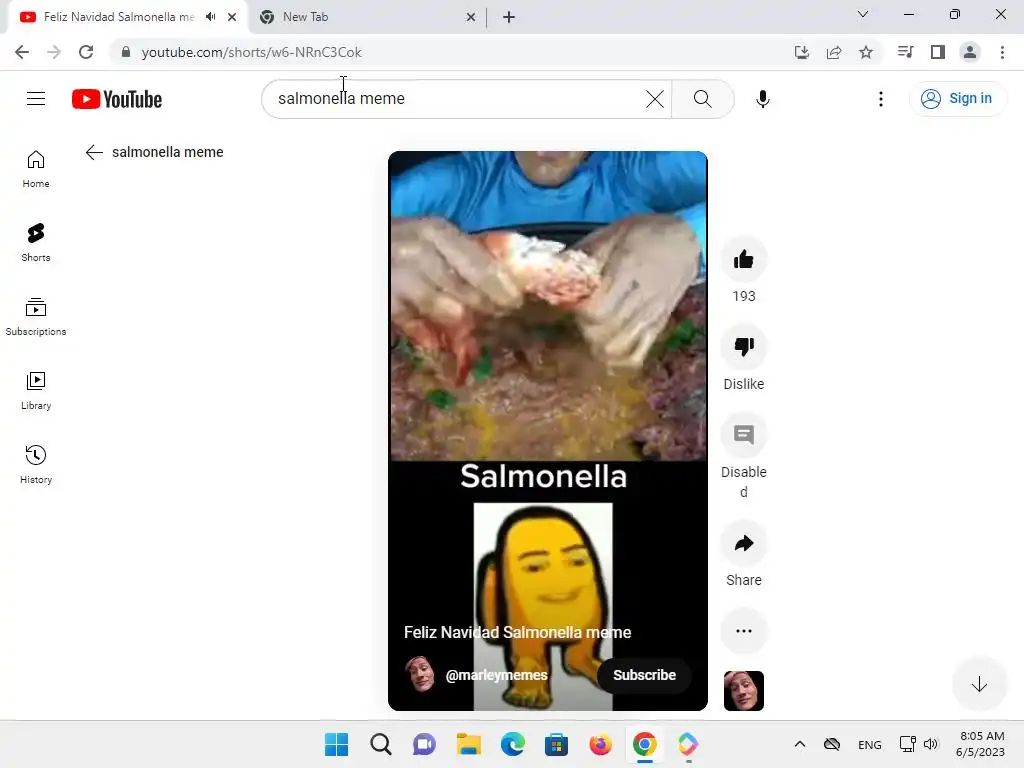Open Home in the sidebar
This screenshot has width=1024, height=768.
pos(36,168)
